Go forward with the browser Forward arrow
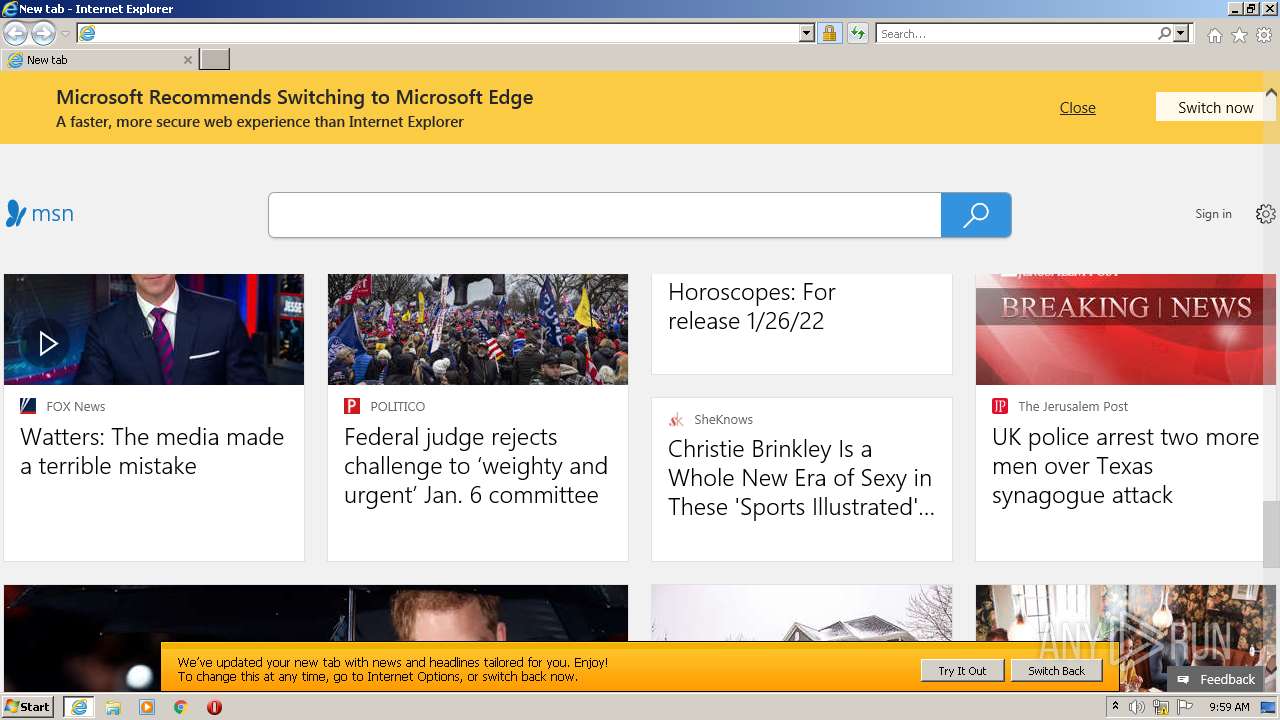Image resolution: width=1280 pixels, height=720 pixels. click(43, 33)
